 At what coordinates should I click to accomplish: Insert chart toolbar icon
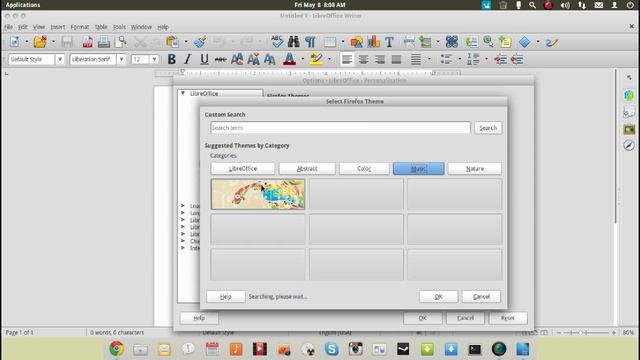373,42
